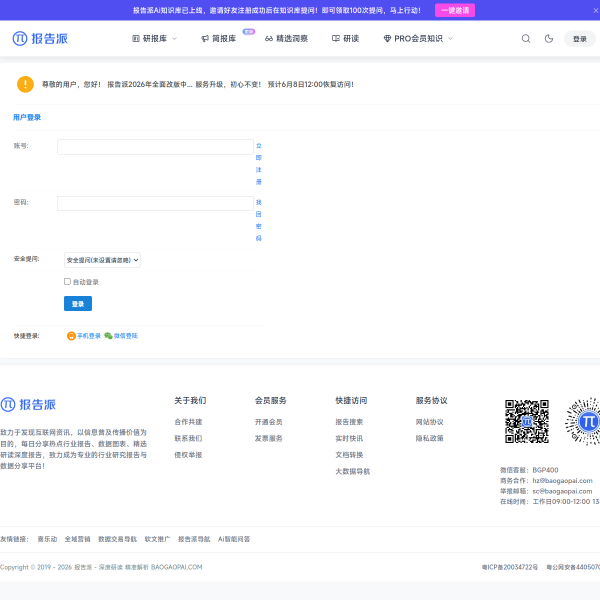Expand the 研报库 dropdown chevron
Screen dimensions: 600x600
[174, 39]
